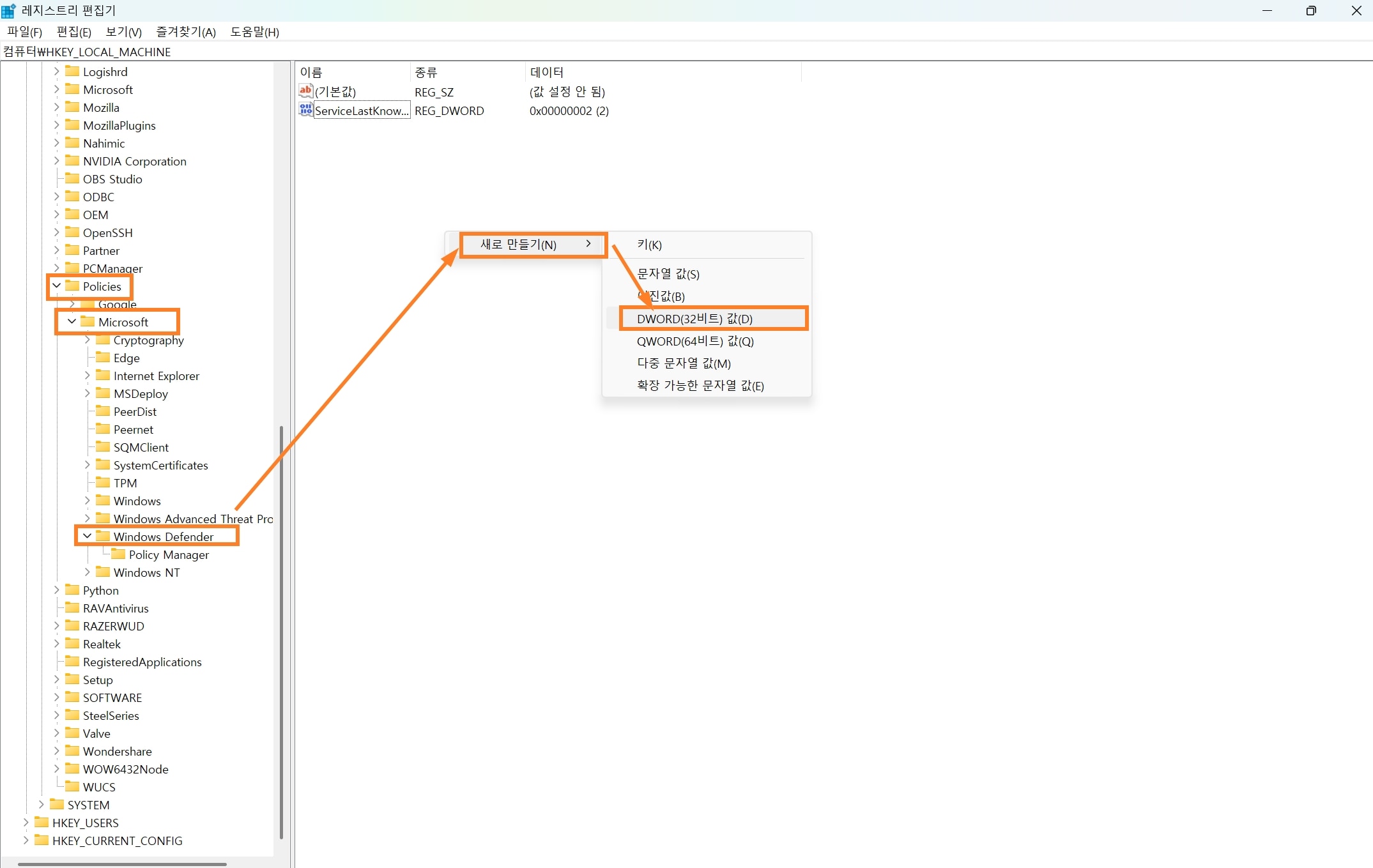Click the Edge folder icon under Microsoft
Viewport: 1373px width, 868px height.
coord(103,357)
